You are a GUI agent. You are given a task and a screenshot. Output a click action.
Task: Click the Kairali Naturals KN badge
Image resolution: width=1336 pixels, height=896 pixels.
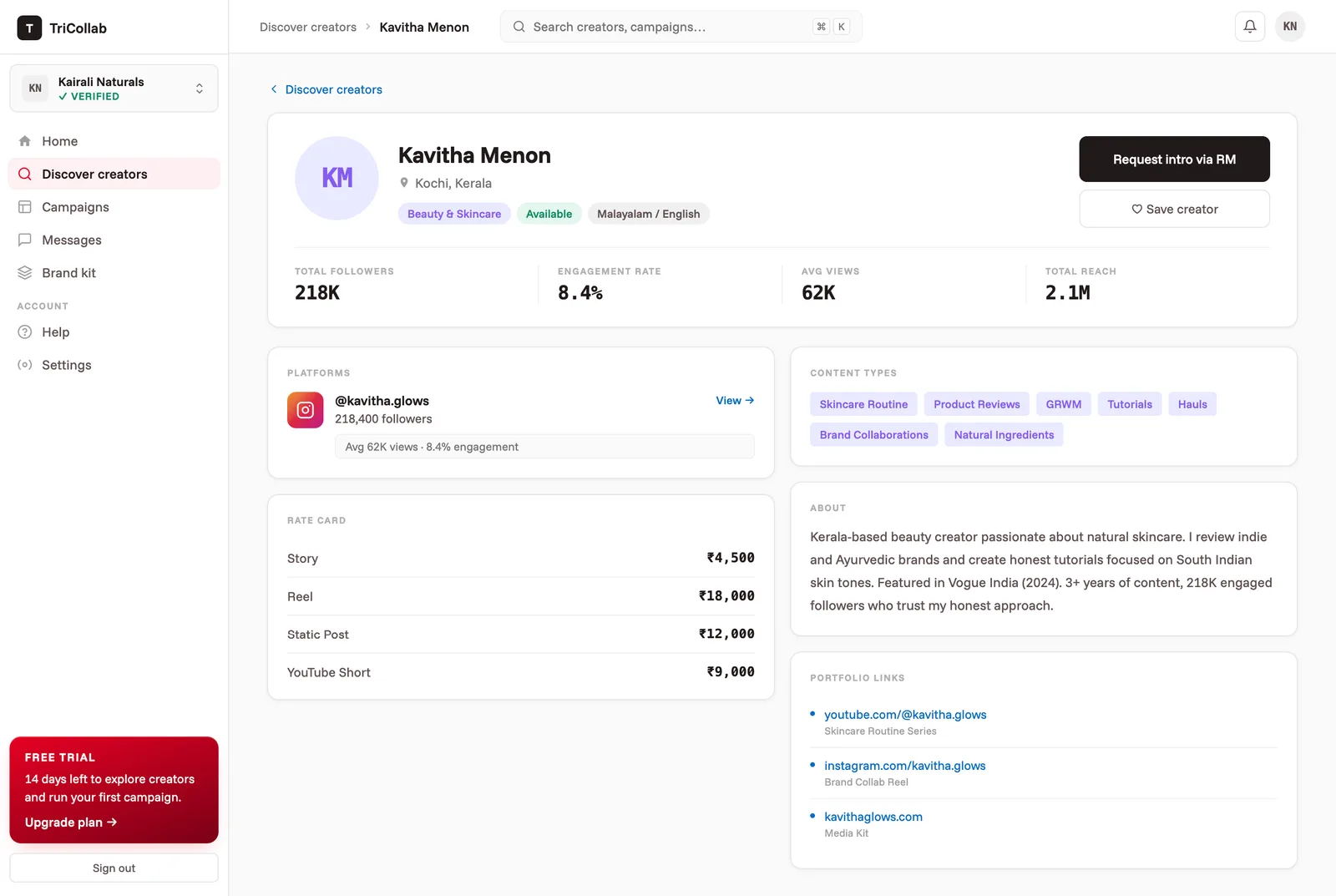(x=35, y=89)
